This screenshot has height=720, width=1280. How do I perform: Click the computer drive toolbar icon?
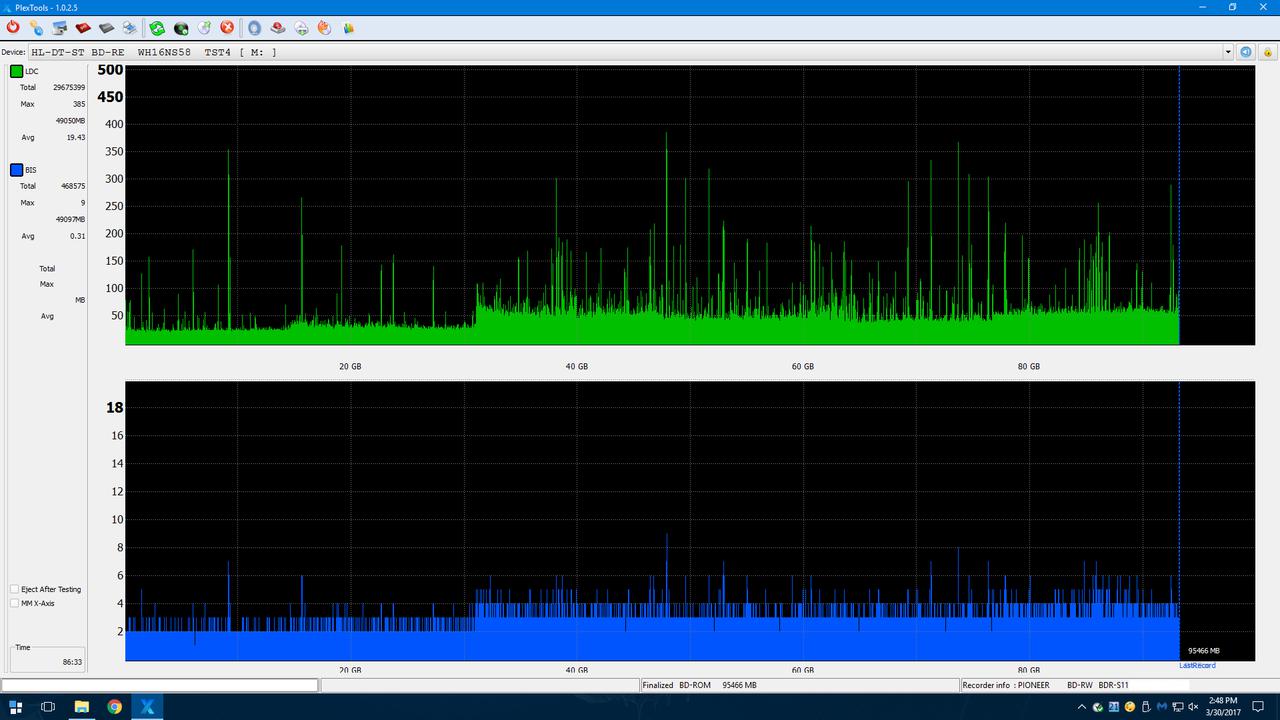point(60,28)
